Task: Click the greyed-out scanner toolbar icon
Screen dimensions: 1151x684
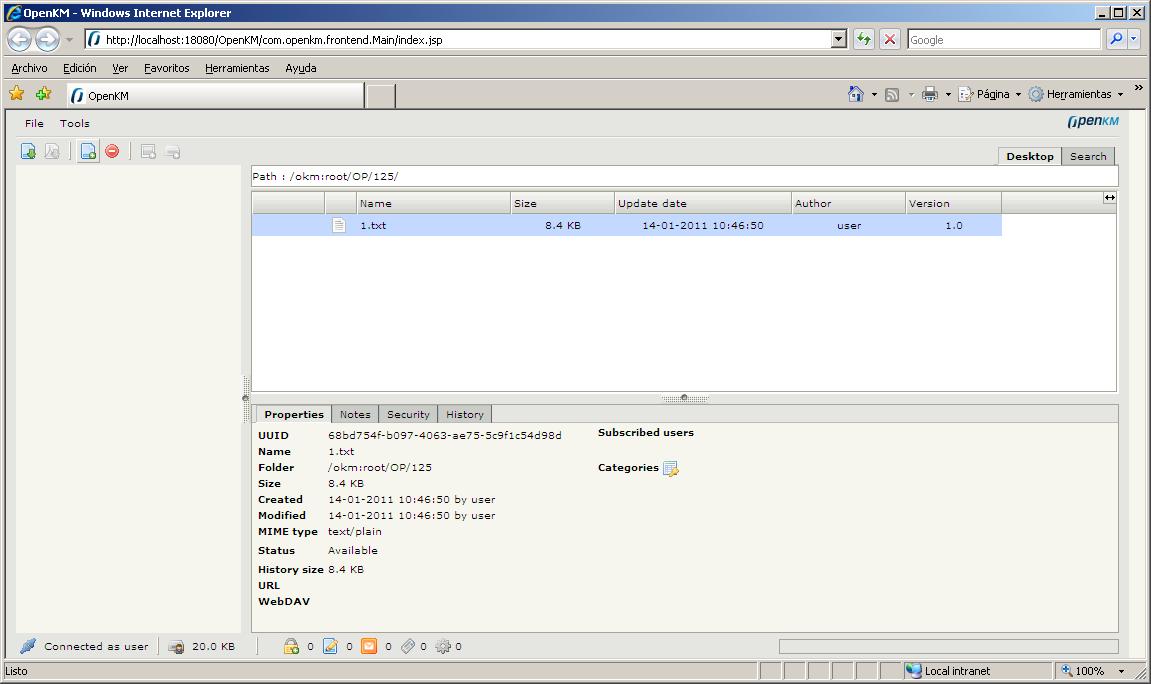Action: click(x=148, y=152)
